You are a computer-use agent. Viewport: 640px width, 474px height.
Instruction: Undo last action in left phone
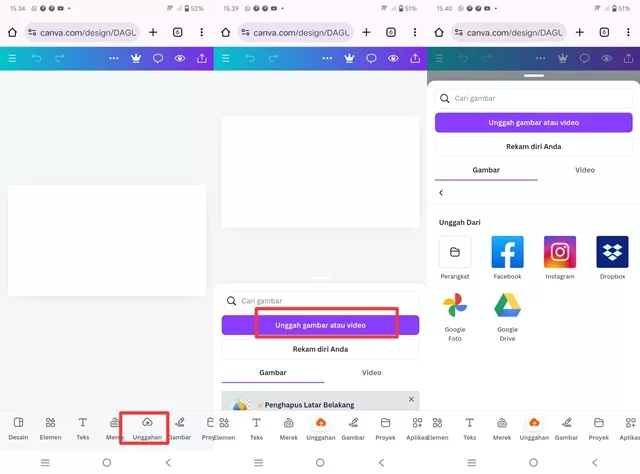[x=37, y=58]
